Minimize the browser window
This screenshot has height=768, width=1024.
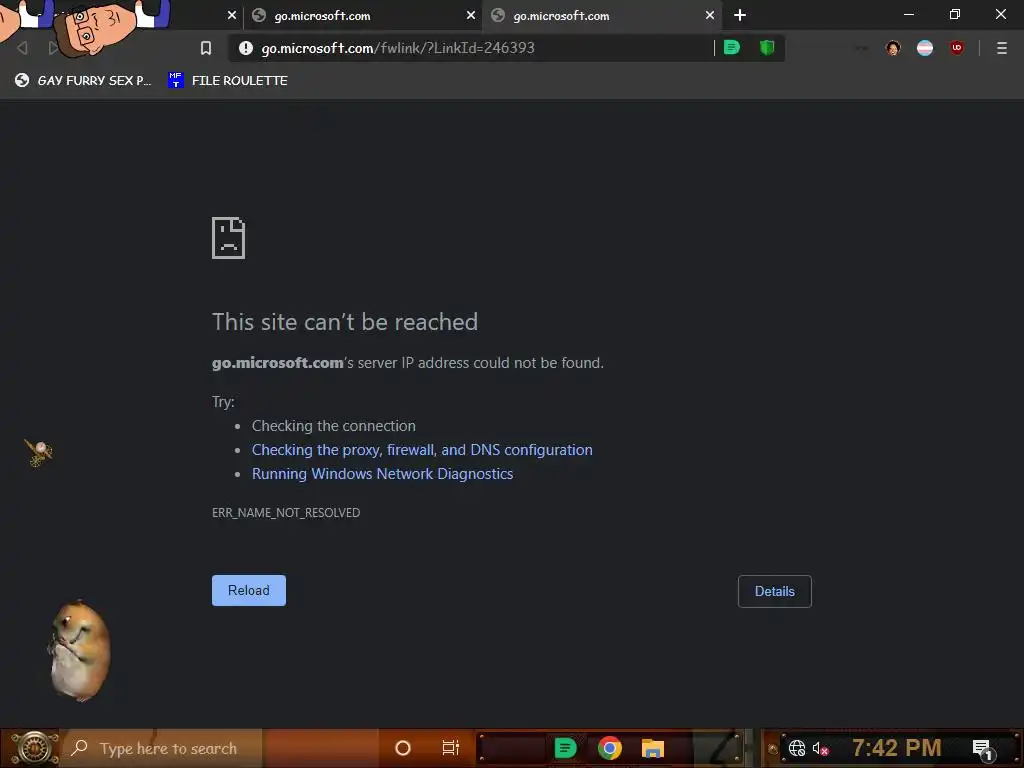908,14
